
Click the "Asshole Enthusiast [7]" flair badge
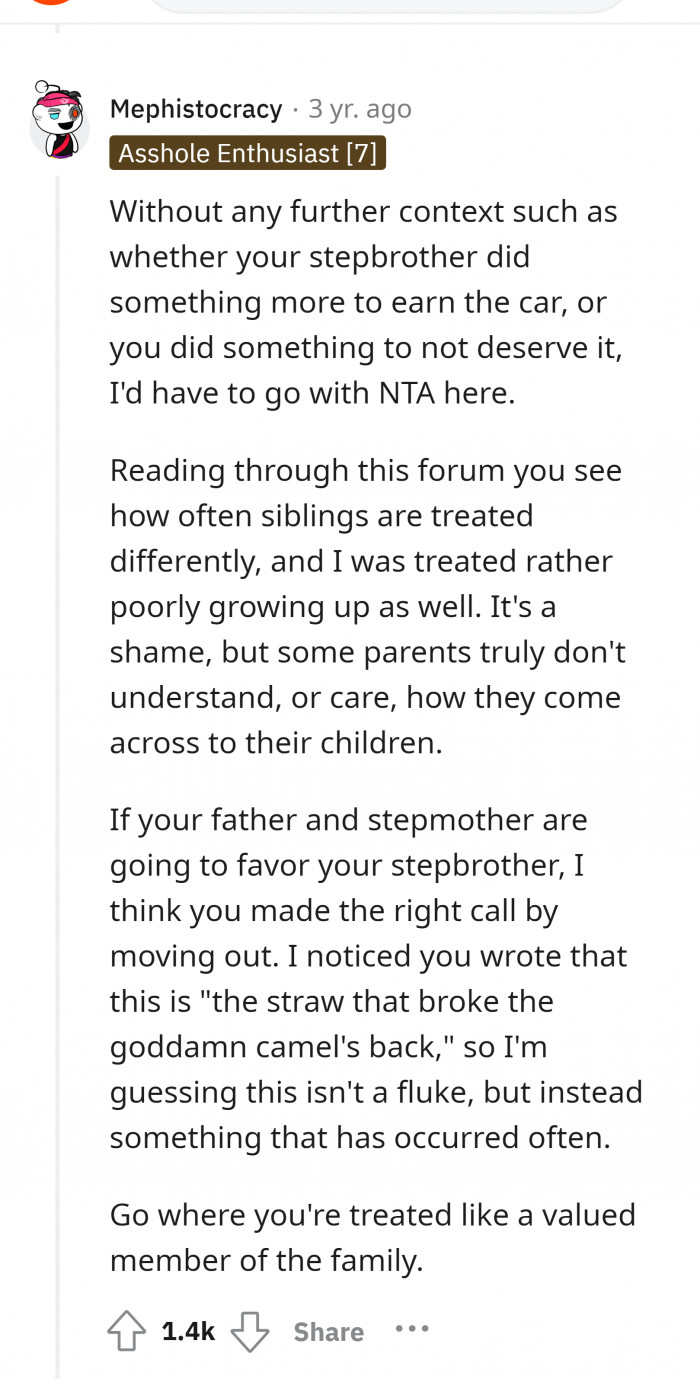click(247, 153)
